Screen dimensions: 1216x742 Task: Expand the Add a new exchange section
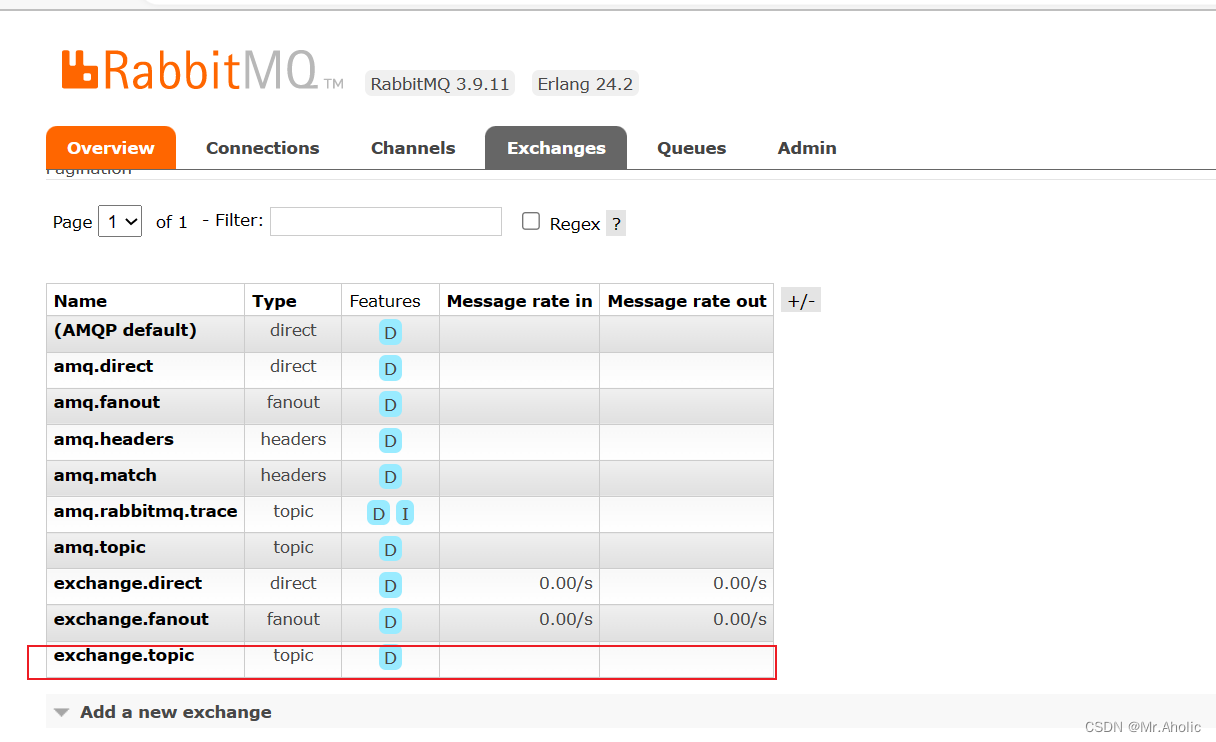(176, 711)
